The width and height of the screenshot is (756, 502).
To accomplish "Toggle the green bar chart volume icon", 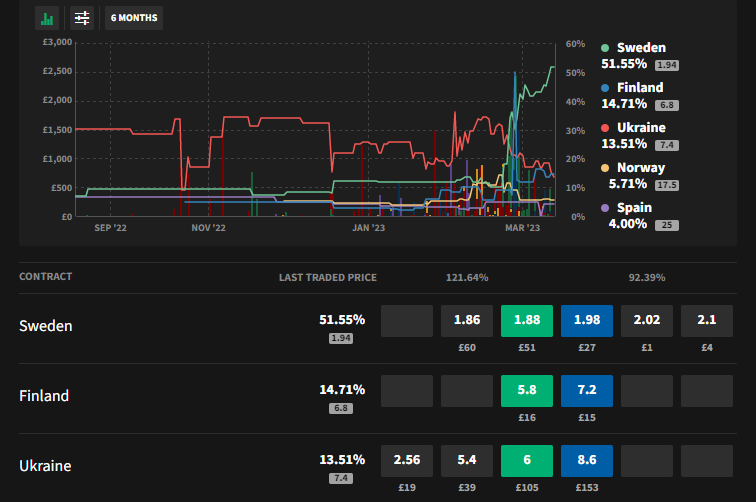I will (47, 18).
